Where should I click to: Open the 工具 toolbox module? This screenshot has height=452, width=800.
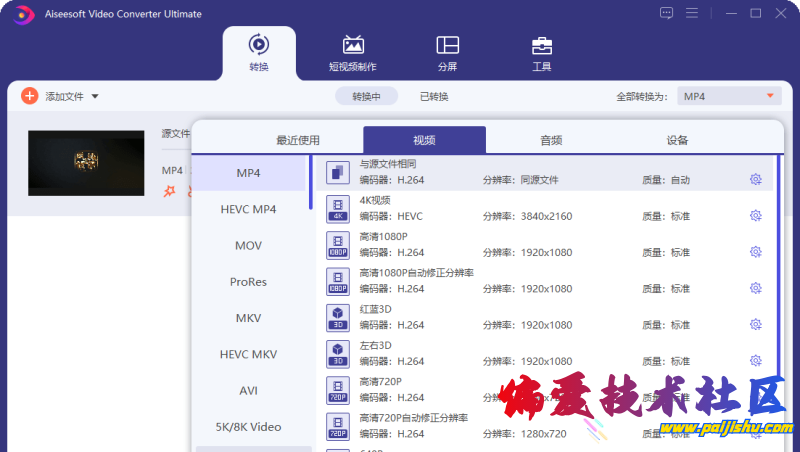(541, 53)
